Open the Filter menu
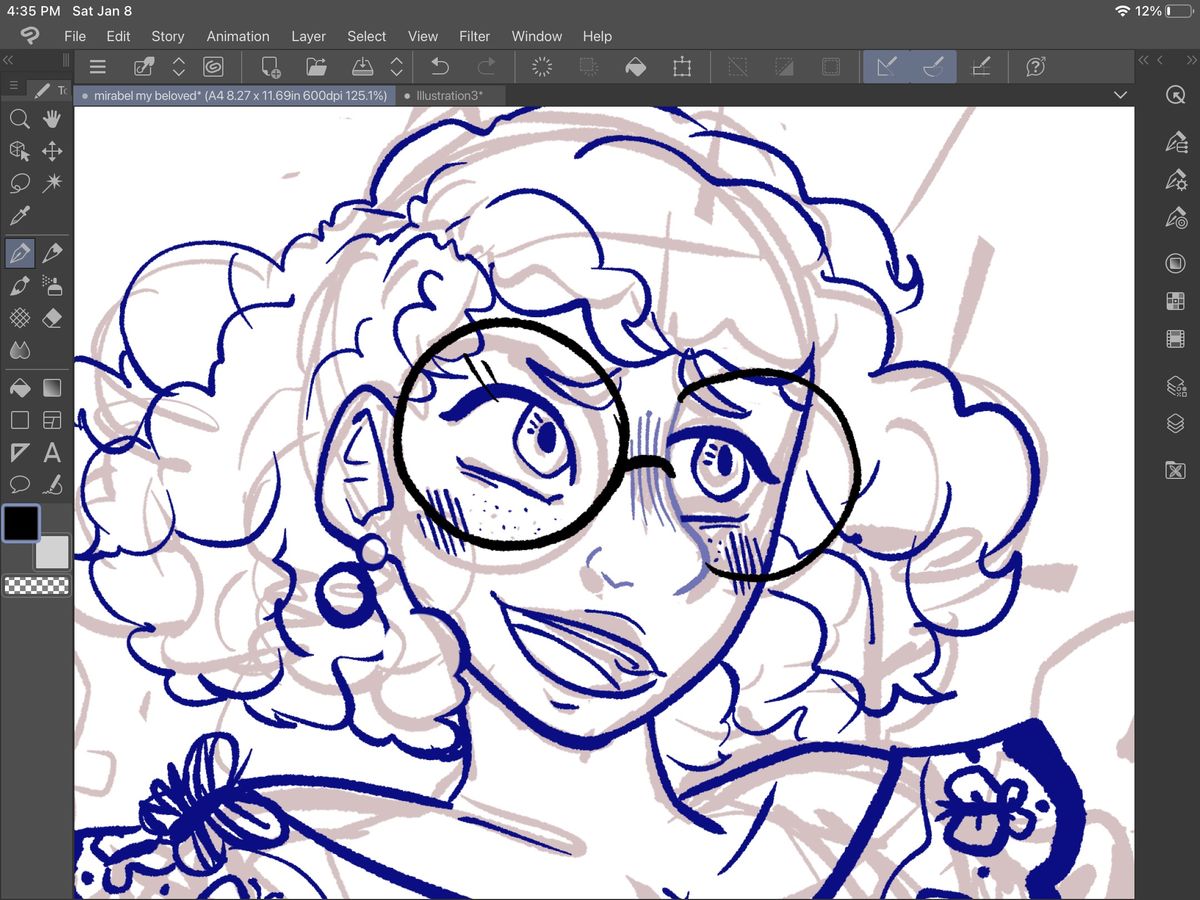1200x900 pixels. [x=474, y=36]
